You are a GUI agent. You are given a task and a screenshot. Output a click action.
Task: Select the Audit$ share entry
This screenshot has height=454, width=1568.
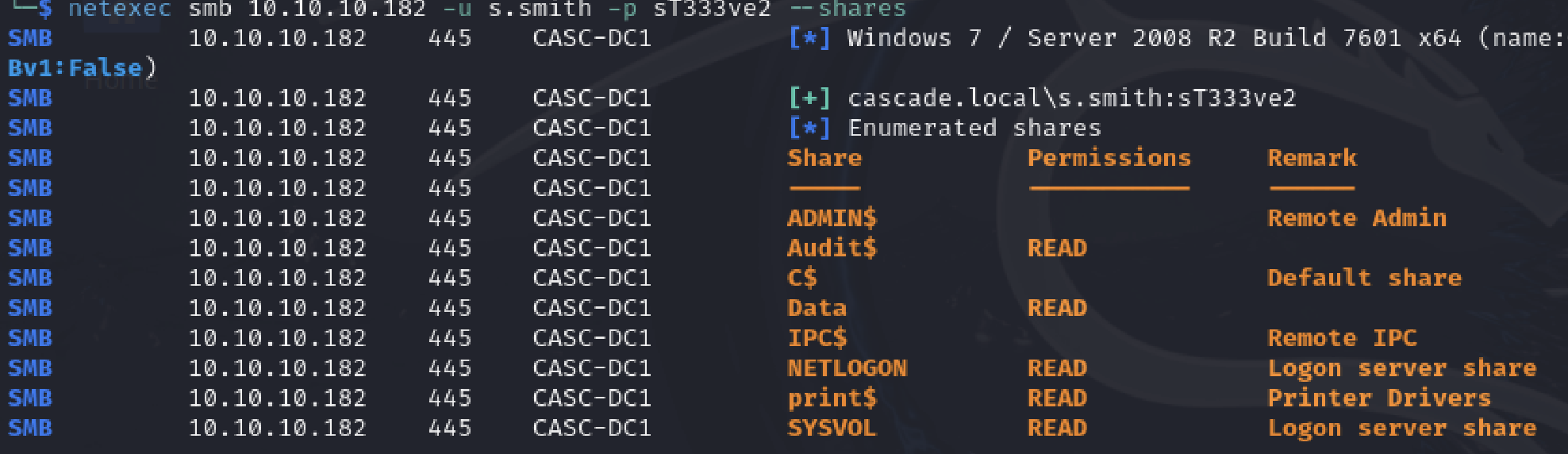point(832,248)
